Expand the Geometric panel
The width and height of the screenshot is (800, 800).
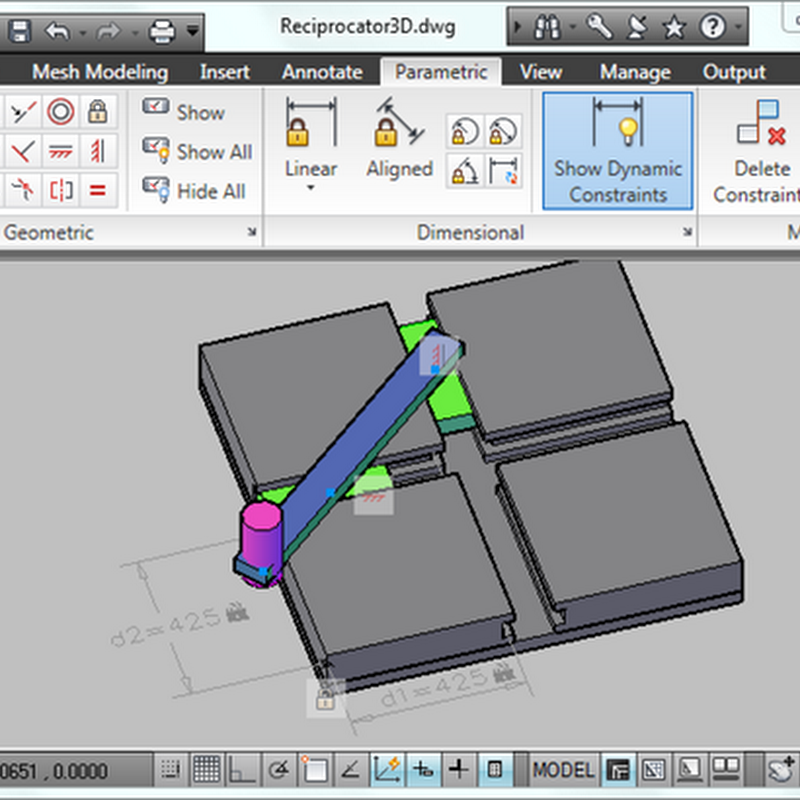pyautogui.click(x=253, y=233)
